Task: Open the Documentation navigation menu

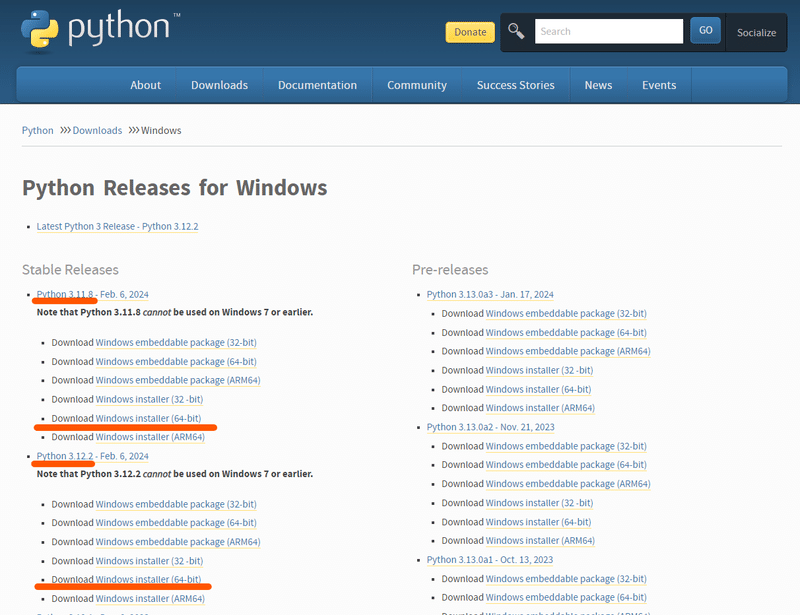Action: 317,85
